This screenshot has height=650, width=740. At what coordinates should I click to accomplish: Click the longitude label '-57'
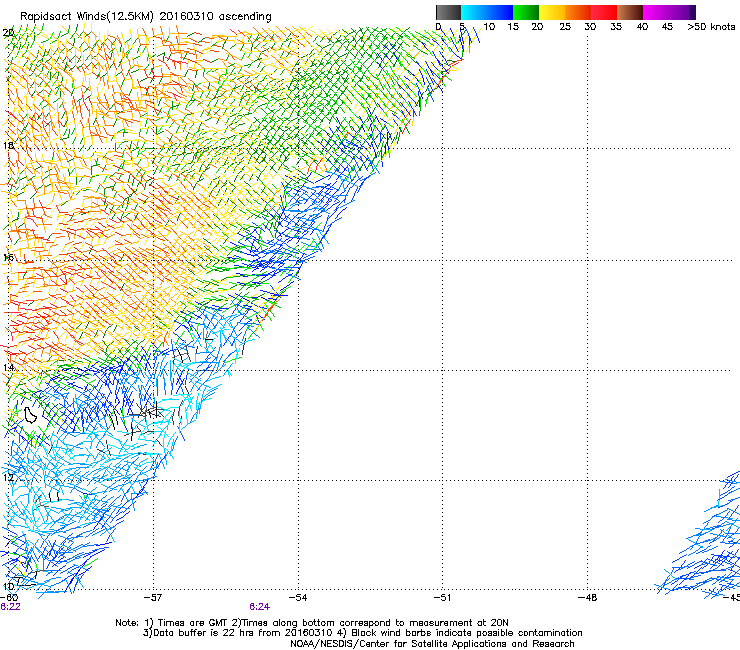153,598
